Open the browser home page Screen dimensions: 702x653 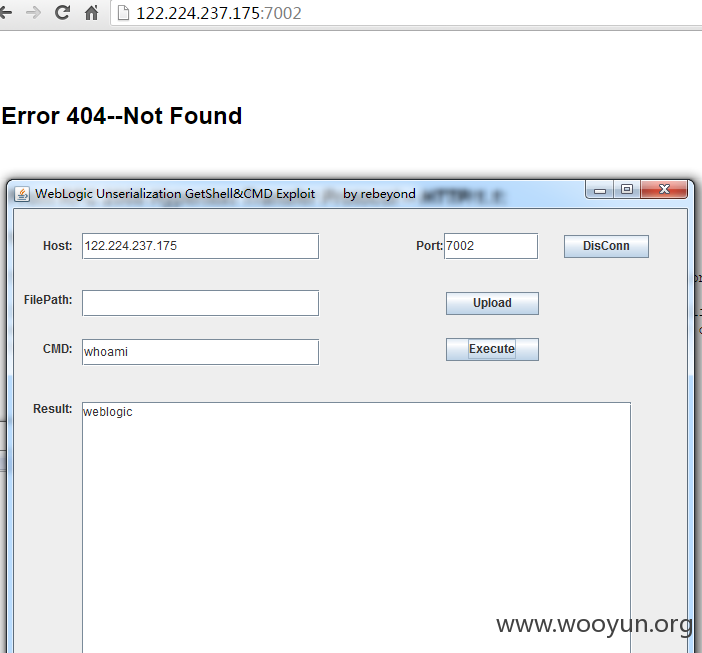coord(91,13)
